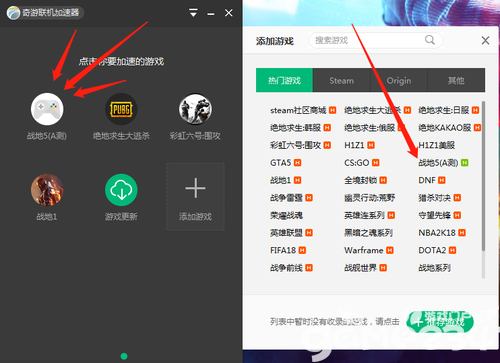Switch to the 热门游戏 tab
The width and height of the screenshot is (500, 363).
point(284,80)
